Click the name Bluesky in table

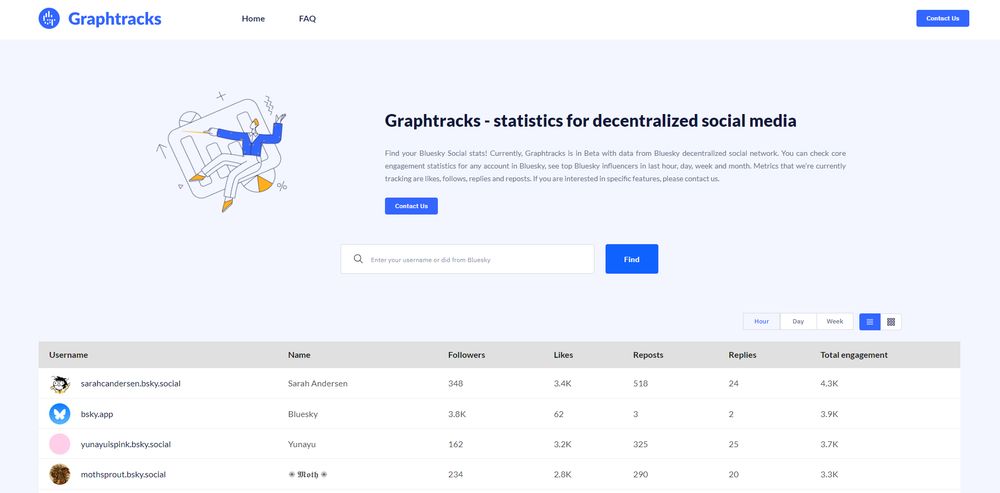pyautogui.click(x=303, y=414)
